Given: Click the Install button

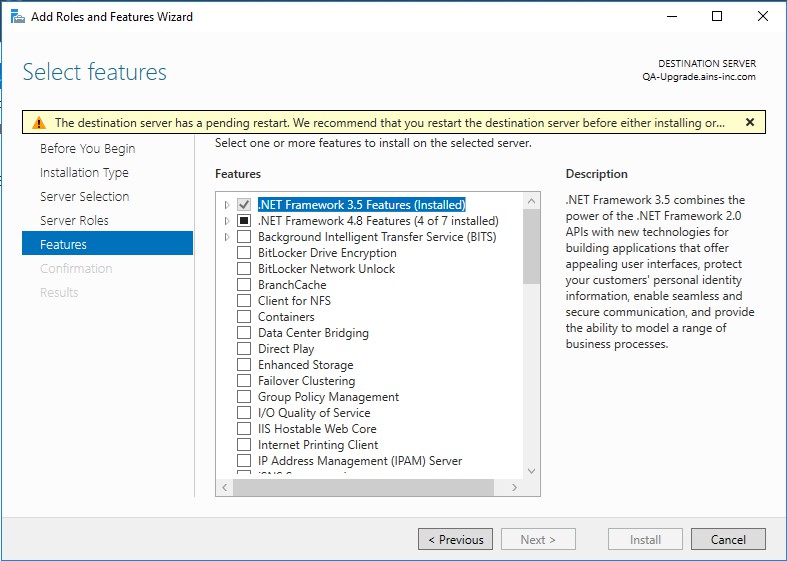Looking at the screenshot, I should pyautogui.click(x=645, y=539).
